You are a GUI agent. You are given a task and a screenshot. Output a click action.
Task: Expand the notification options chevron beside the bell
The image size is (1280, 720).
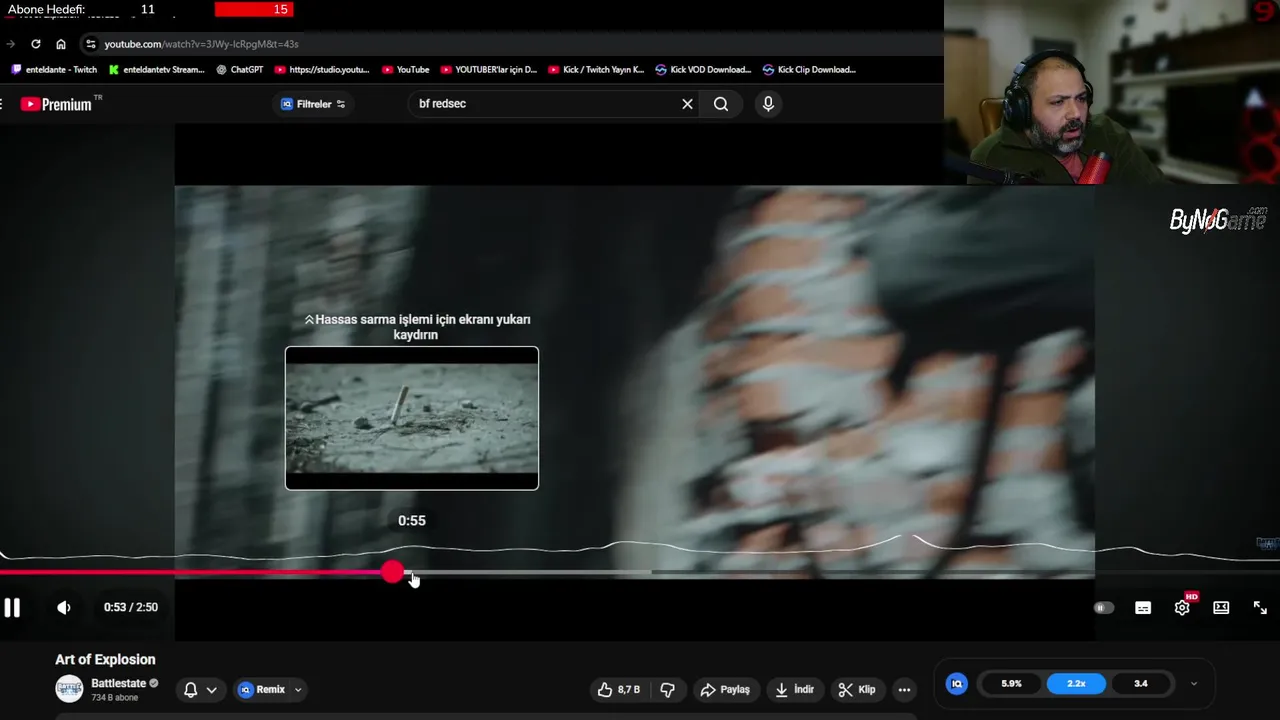click(211, 690)
